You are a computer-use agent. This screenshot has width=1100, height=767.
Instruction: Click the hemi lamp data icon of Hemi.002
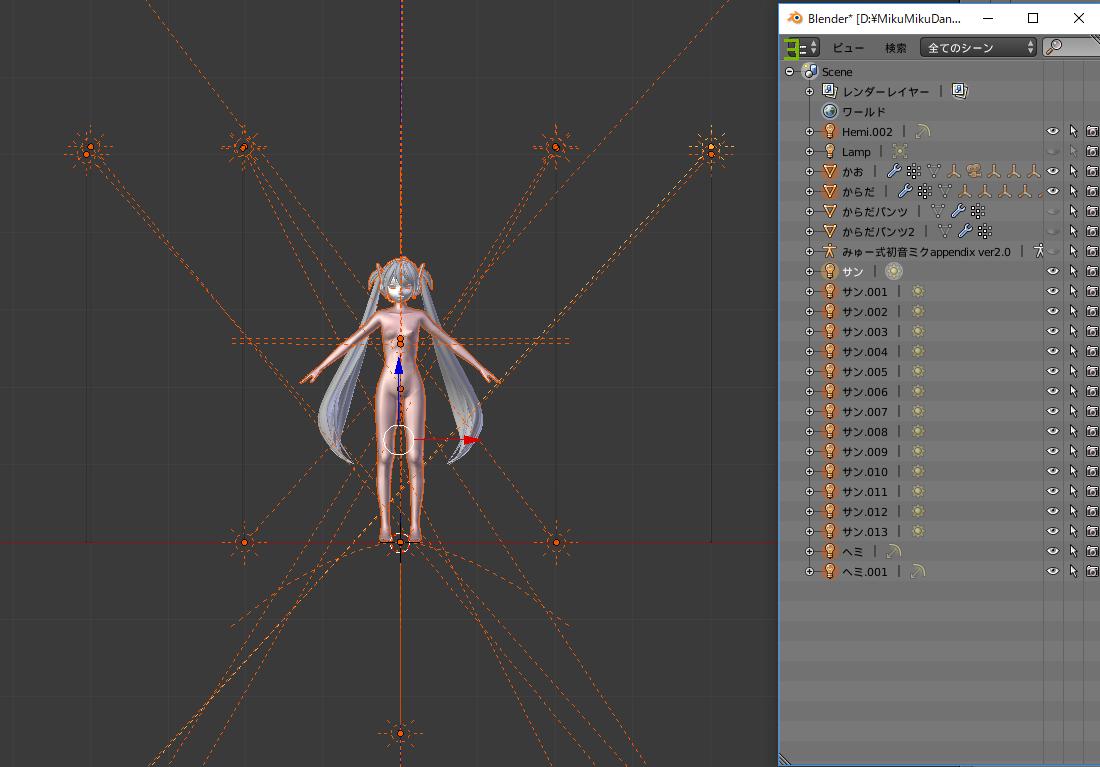pos(923,131)
